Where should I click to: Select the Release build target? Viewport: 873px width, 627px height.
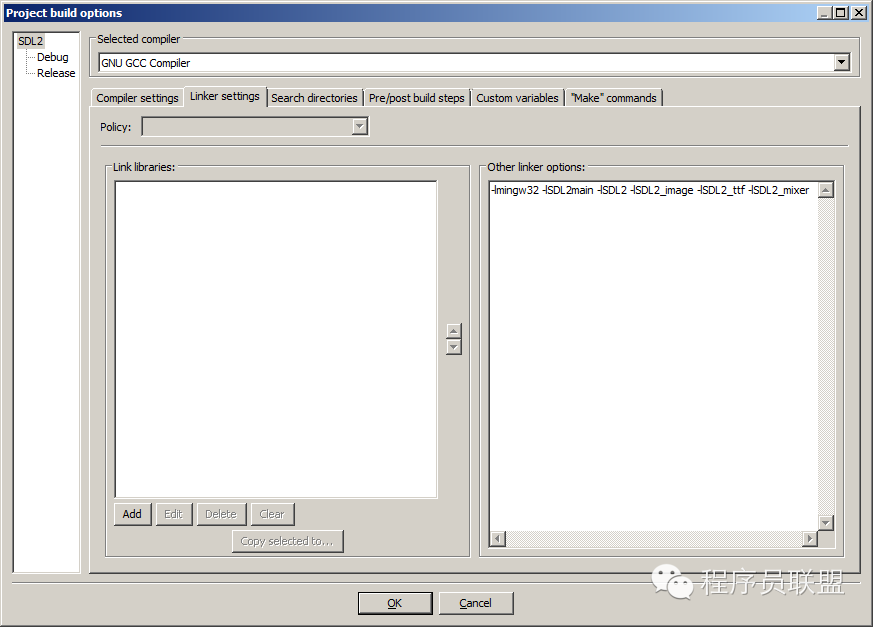pyautogui.click(x=56, y=74)
